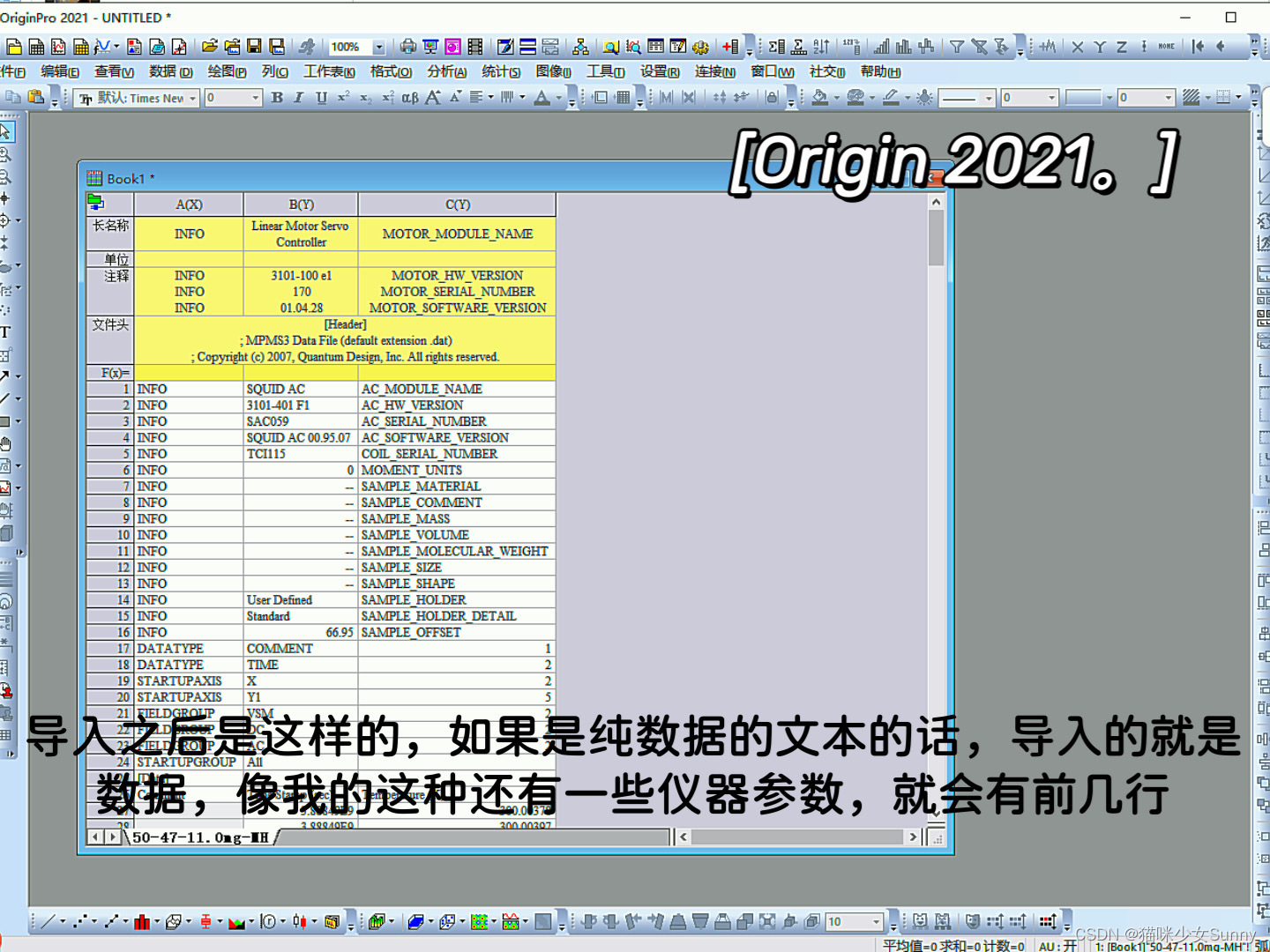Screen dimensions: 1270x952
Task: Select the 50-47-11.0mg-MH worksheet tab
Action: coord(199,837)
